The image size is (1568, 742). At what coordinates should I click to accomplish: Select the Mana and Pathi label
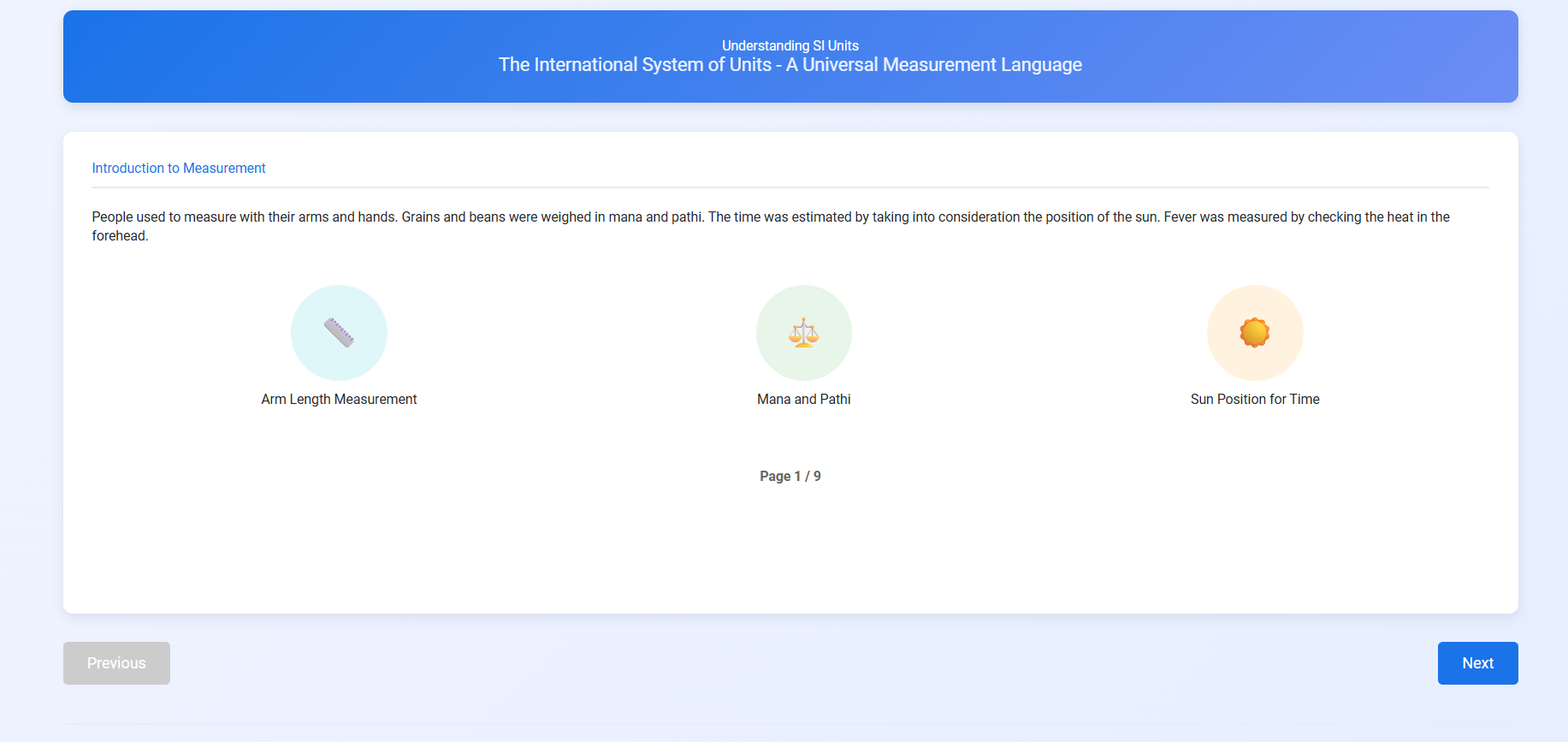point(803,399)
